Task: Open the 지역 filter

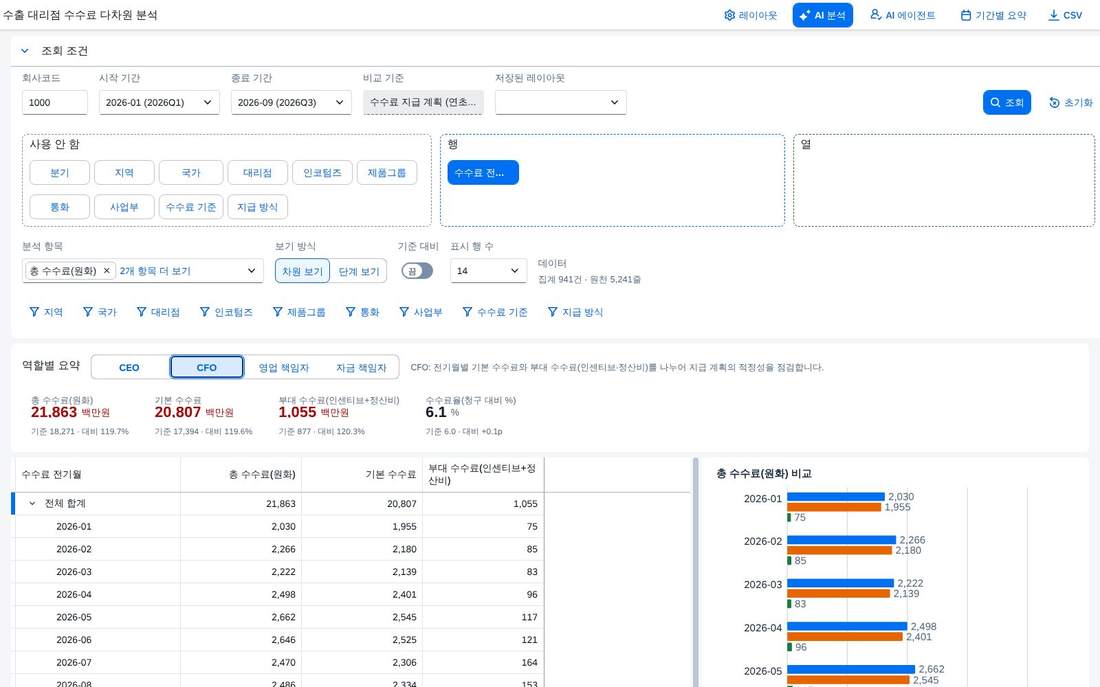Action: click(x=46, y=312)
